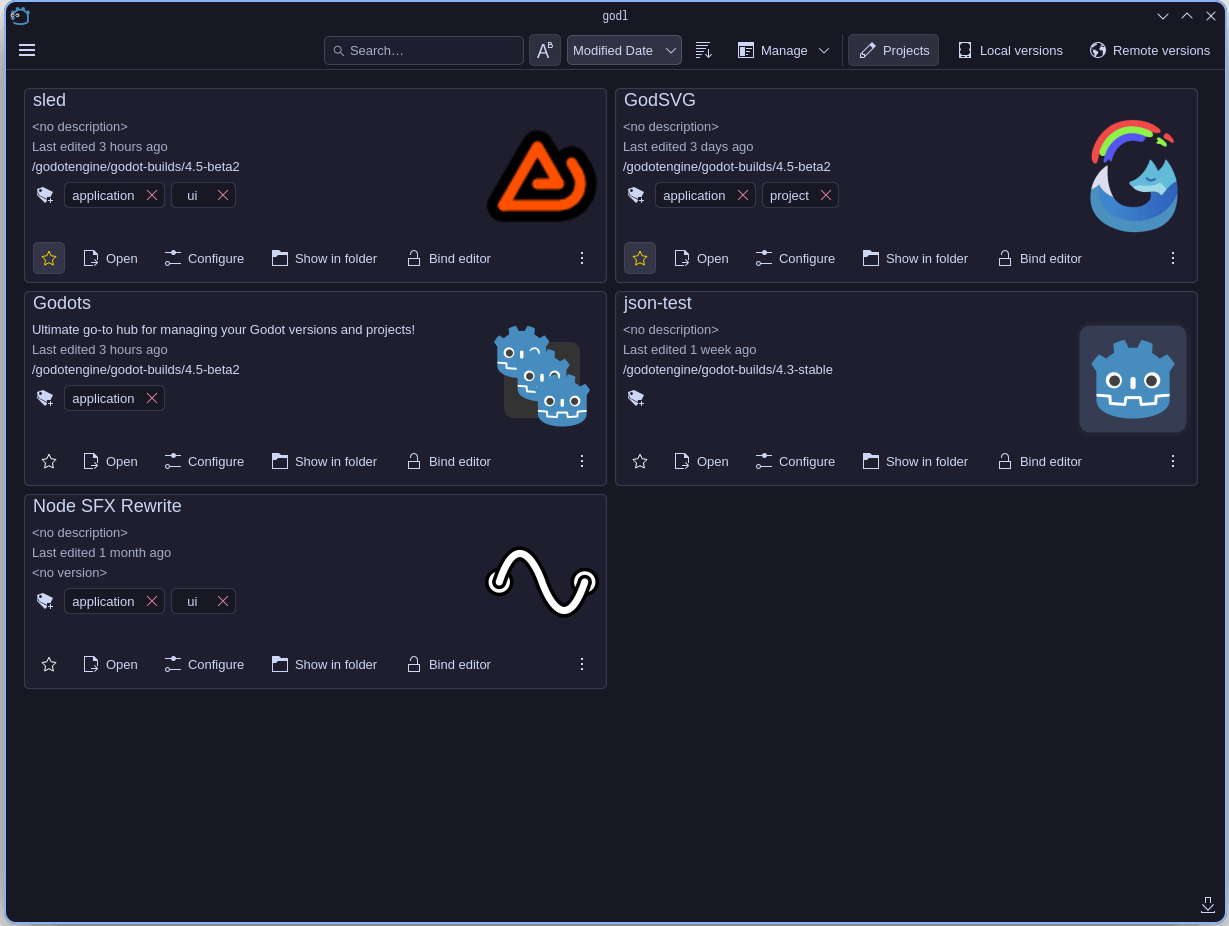1229x926 pixels.
Task: Click the GodSVG project logo thumbnail
Action: coord(1133,176)
